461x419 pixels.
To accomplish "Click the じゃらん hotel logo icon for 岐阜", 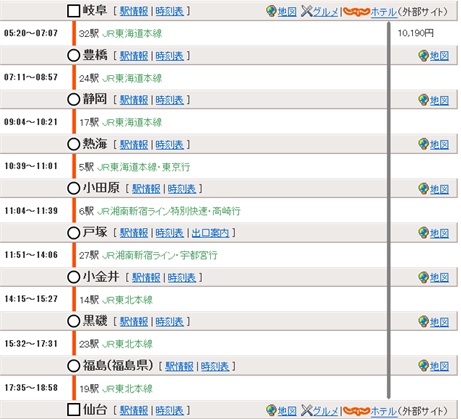I will [356, 12].
